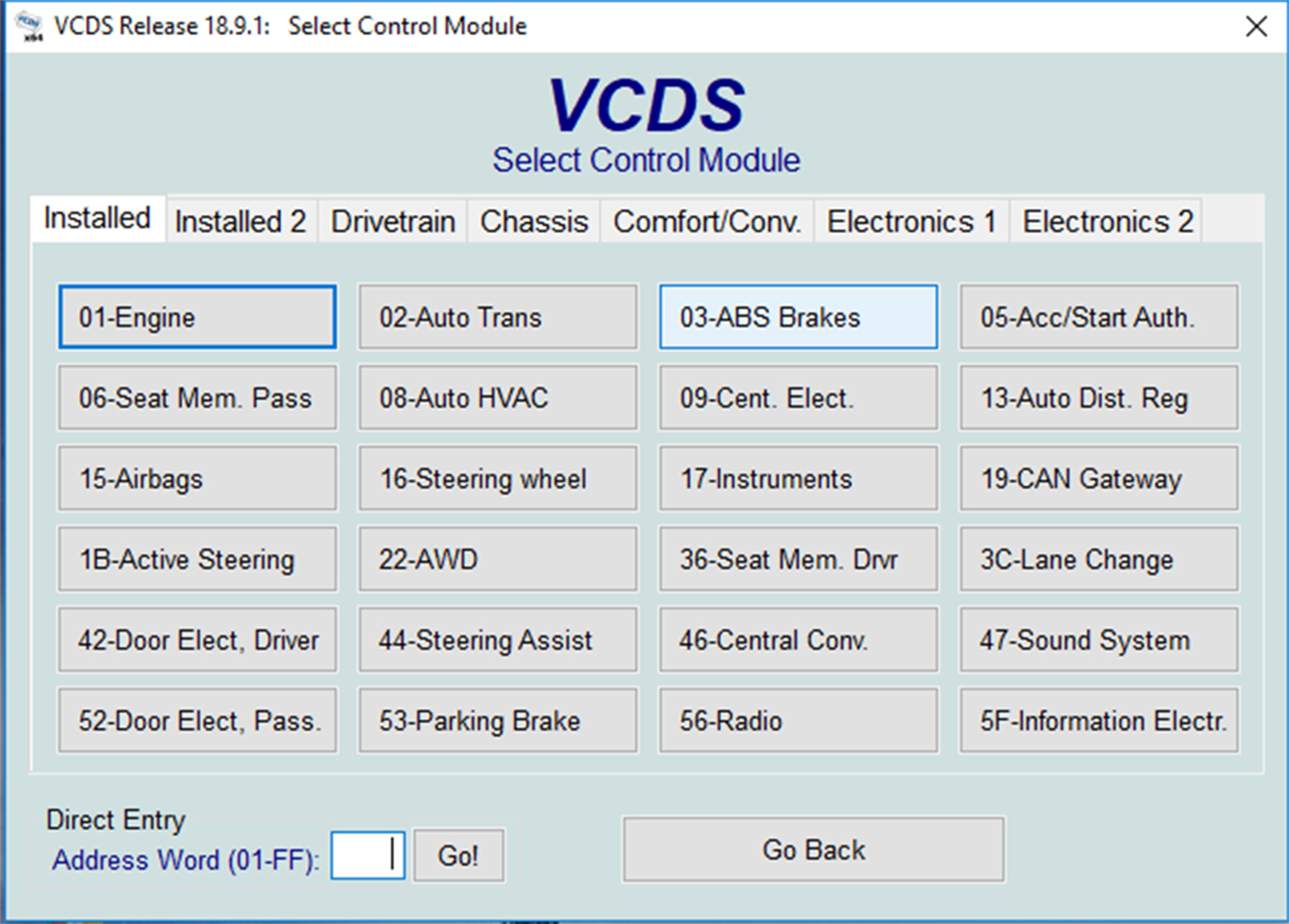Select 13-Auto Dist. Reg module

(1099, 397)
